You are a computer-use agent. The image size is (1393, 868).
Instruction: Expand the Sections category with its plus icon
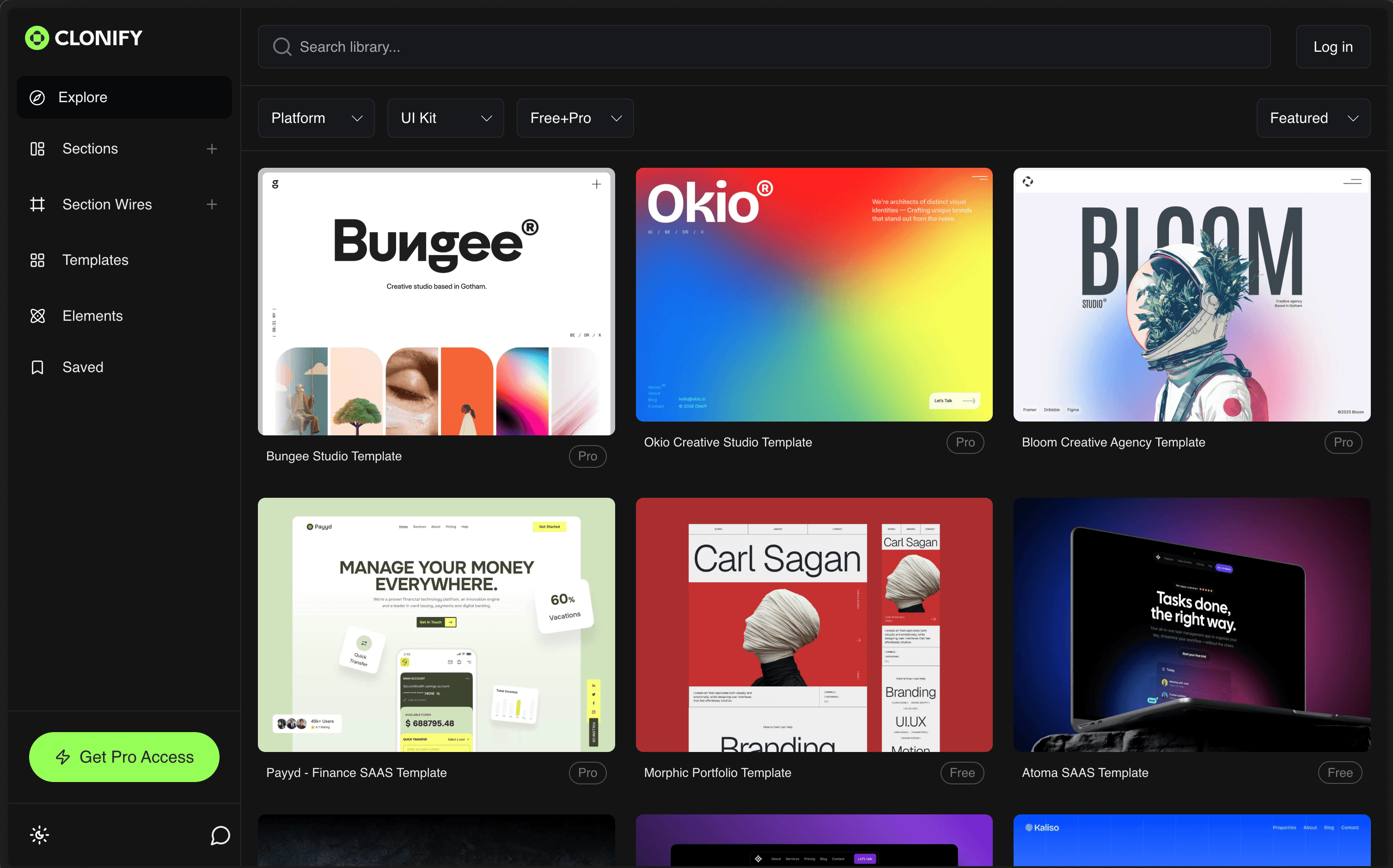(212, 148)
